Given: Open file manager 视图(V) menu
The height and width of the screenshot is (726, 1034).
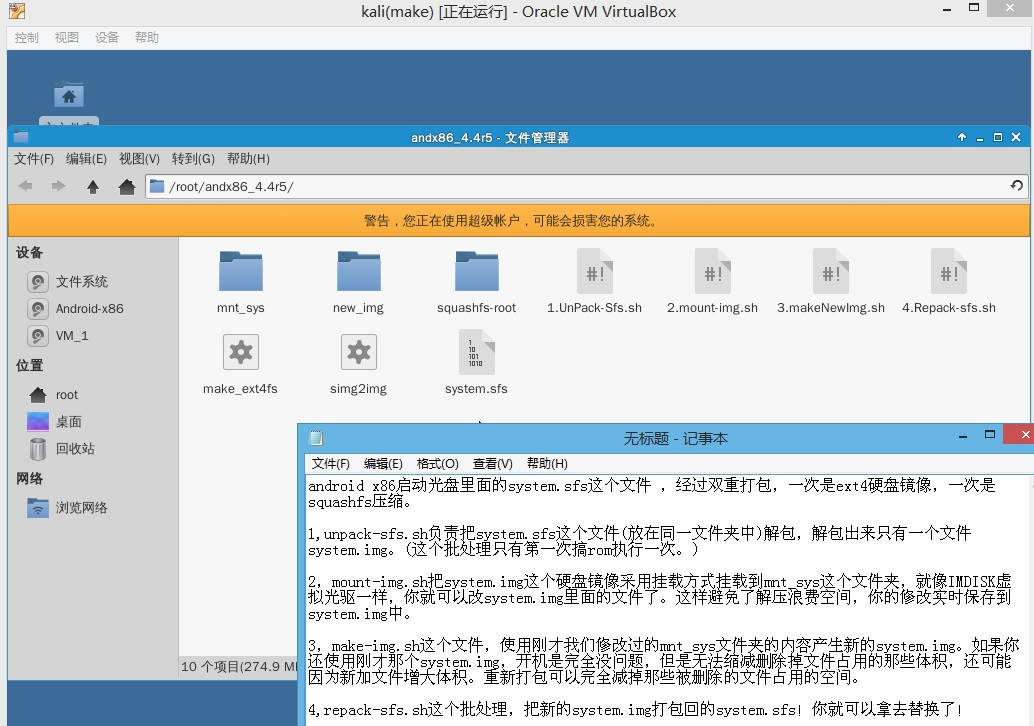Looking at the screenshot, I should pos(139,159).
